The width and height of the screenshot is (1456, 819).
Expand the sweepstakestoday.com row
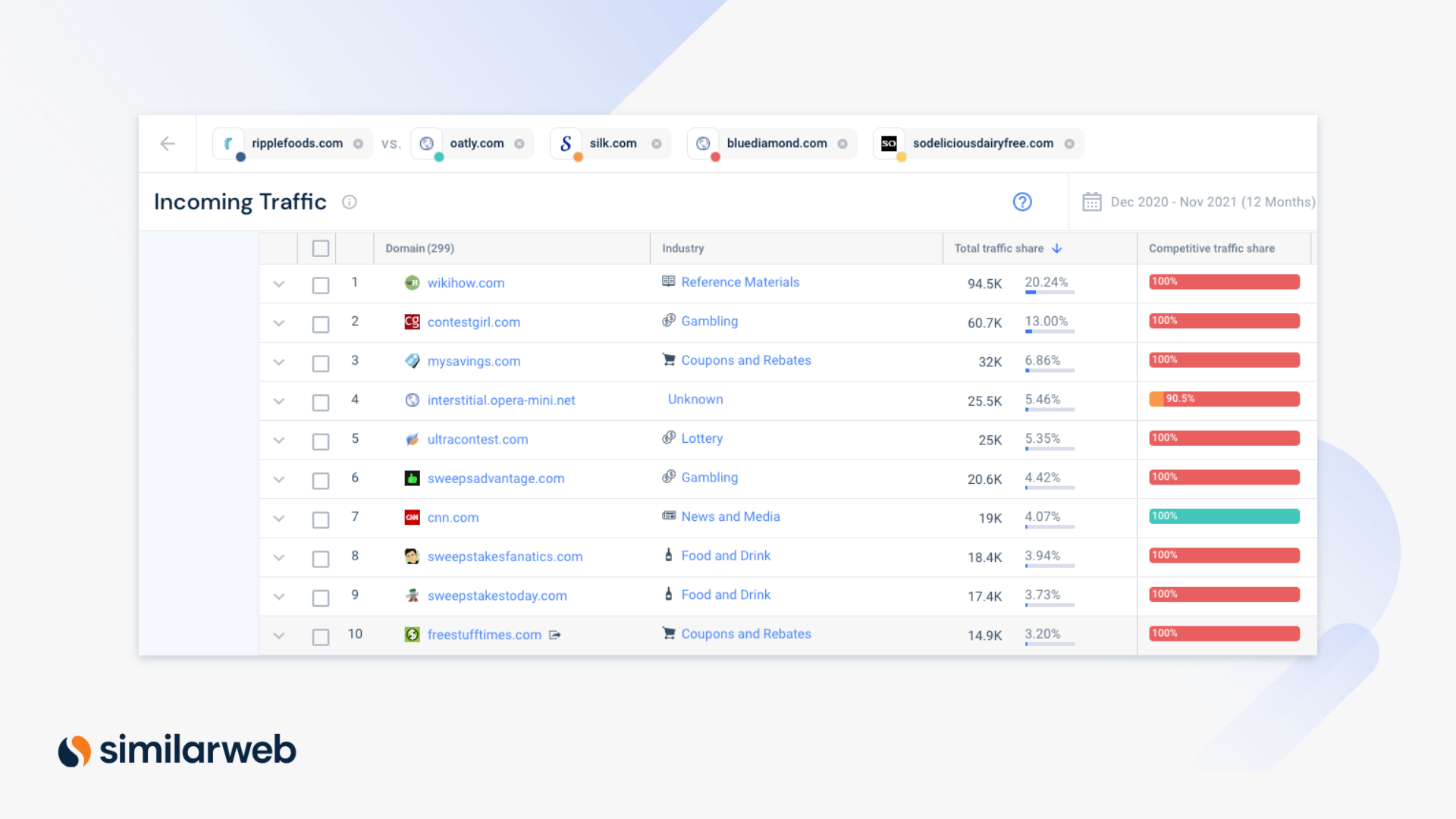279,597
